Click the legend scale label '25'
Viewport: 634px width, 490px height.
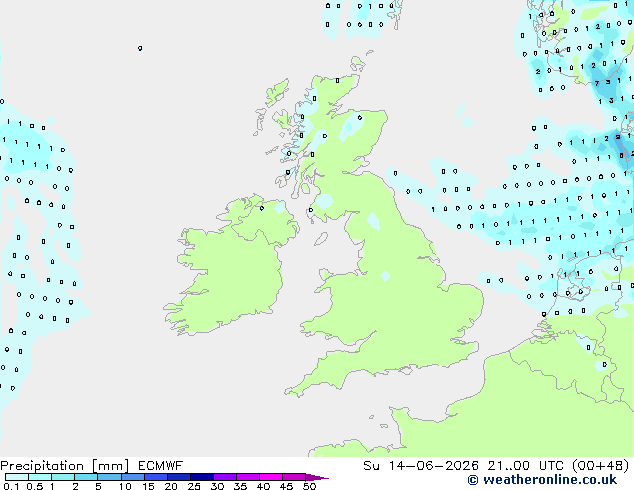pyautogui.click(x=194, y=486)
